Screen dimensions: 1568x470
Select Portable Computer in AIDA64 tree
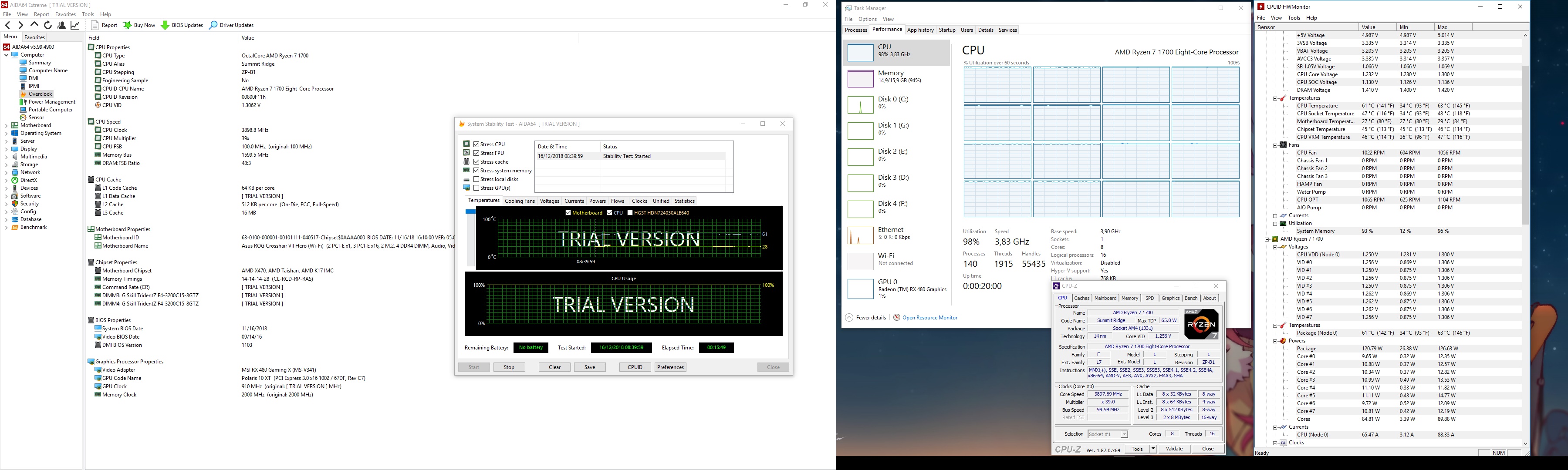coord(51,109)
